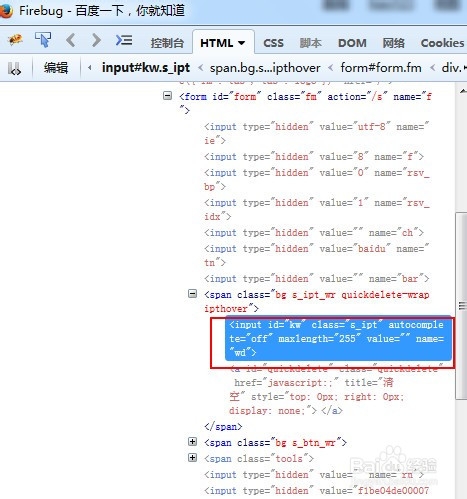
Task: Expand the span class="tools" node
Action: (192, 458)
